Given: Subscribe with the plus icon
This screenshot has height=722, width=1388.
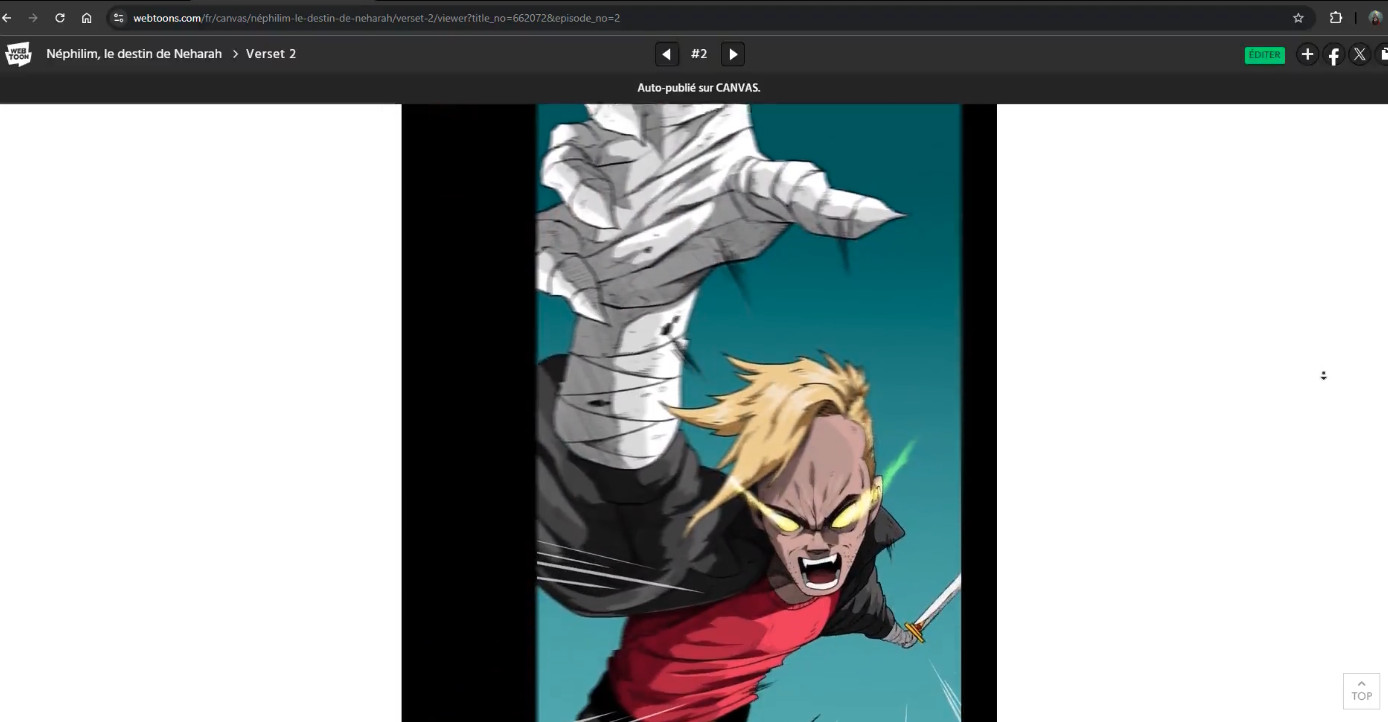Looking at the screenshot, I should tap(1307, 54).
